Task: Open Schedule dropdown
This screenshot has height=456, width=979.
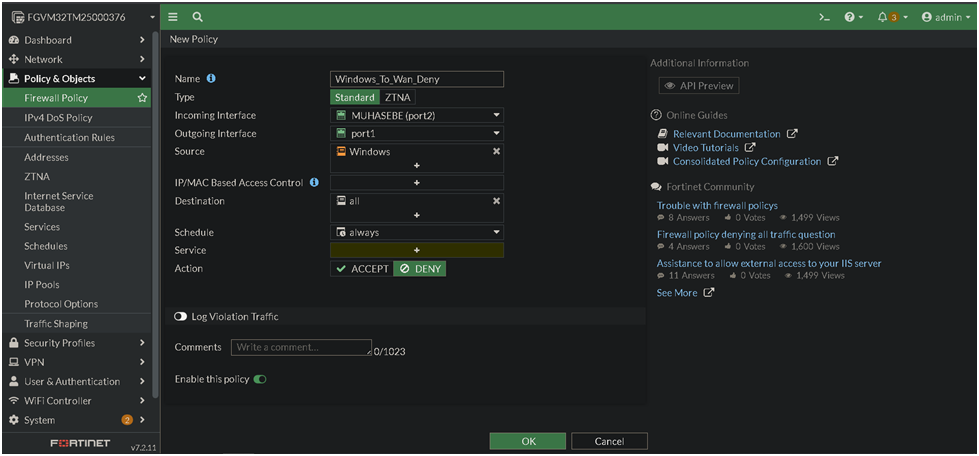Action: 416,232
